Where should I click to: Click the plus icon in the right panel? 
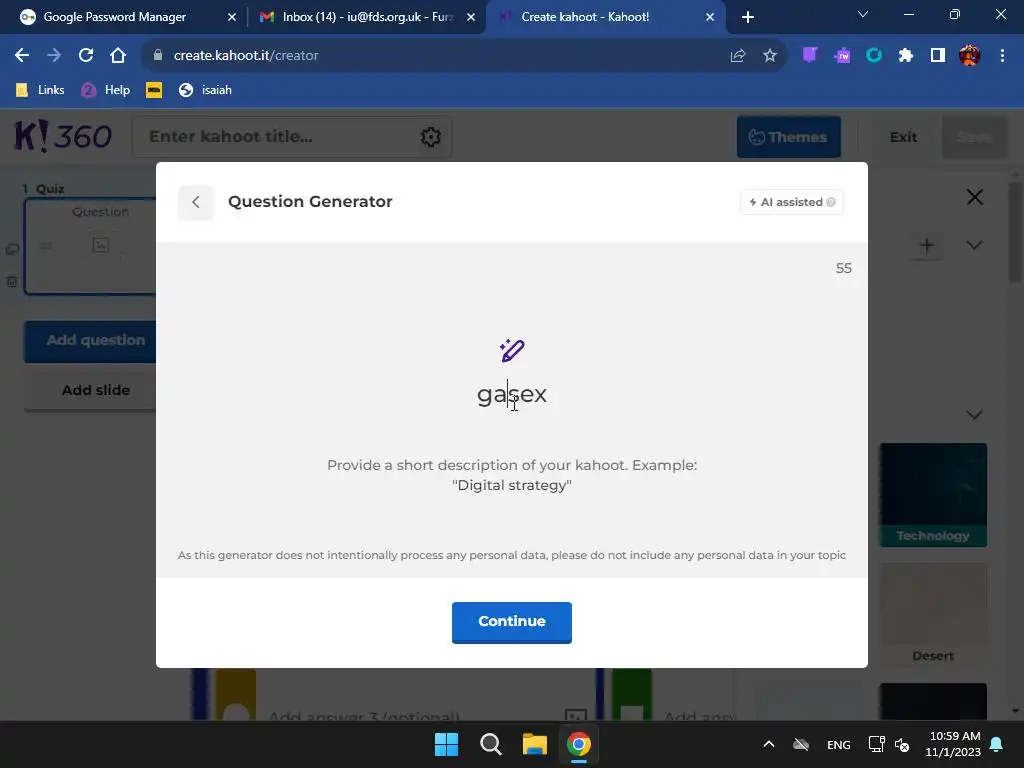click(926, 246)
